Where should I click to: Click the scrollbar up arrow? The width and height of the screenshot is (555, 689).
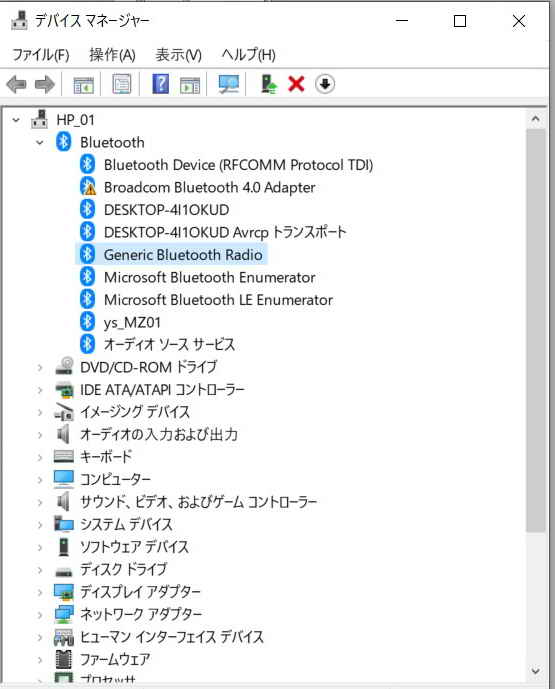[x=535, y=119]
